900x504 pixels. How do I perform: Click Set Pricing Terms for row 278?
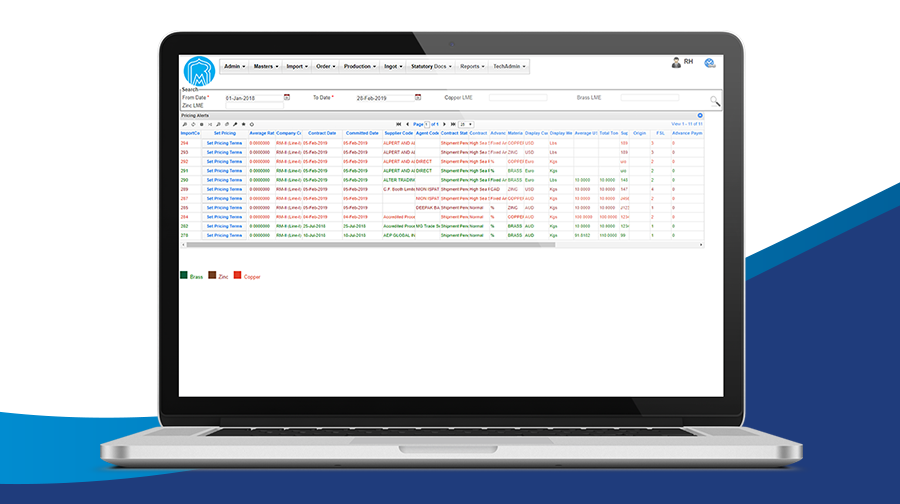point(223,236)
